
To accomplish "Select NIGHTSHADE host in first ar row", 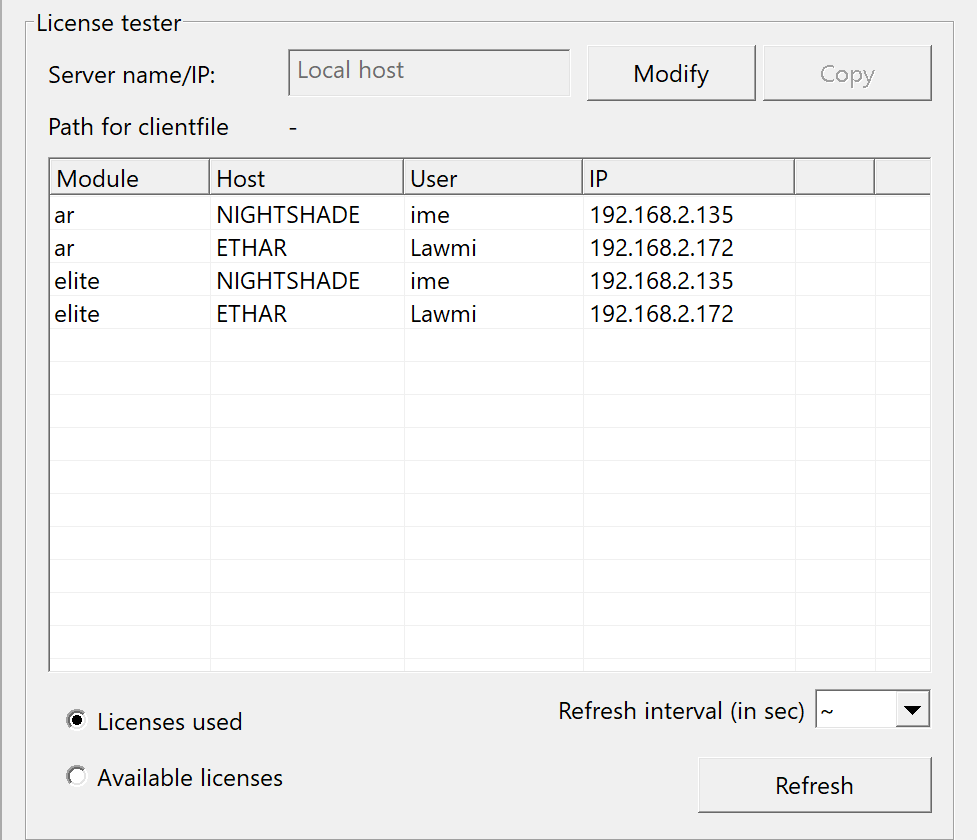I will [x=288, y=214].
